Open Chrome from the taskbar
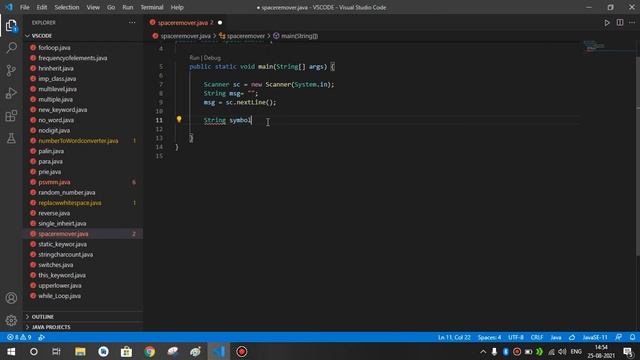Viewport: 640px width, 360px height. (x=150, y=351)
